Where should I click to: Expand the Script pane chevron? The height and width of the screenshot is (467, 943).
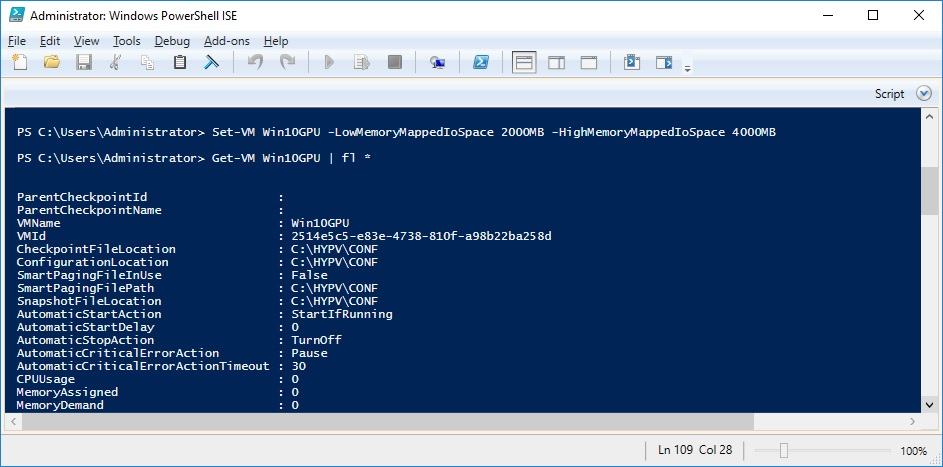(924, 94)
